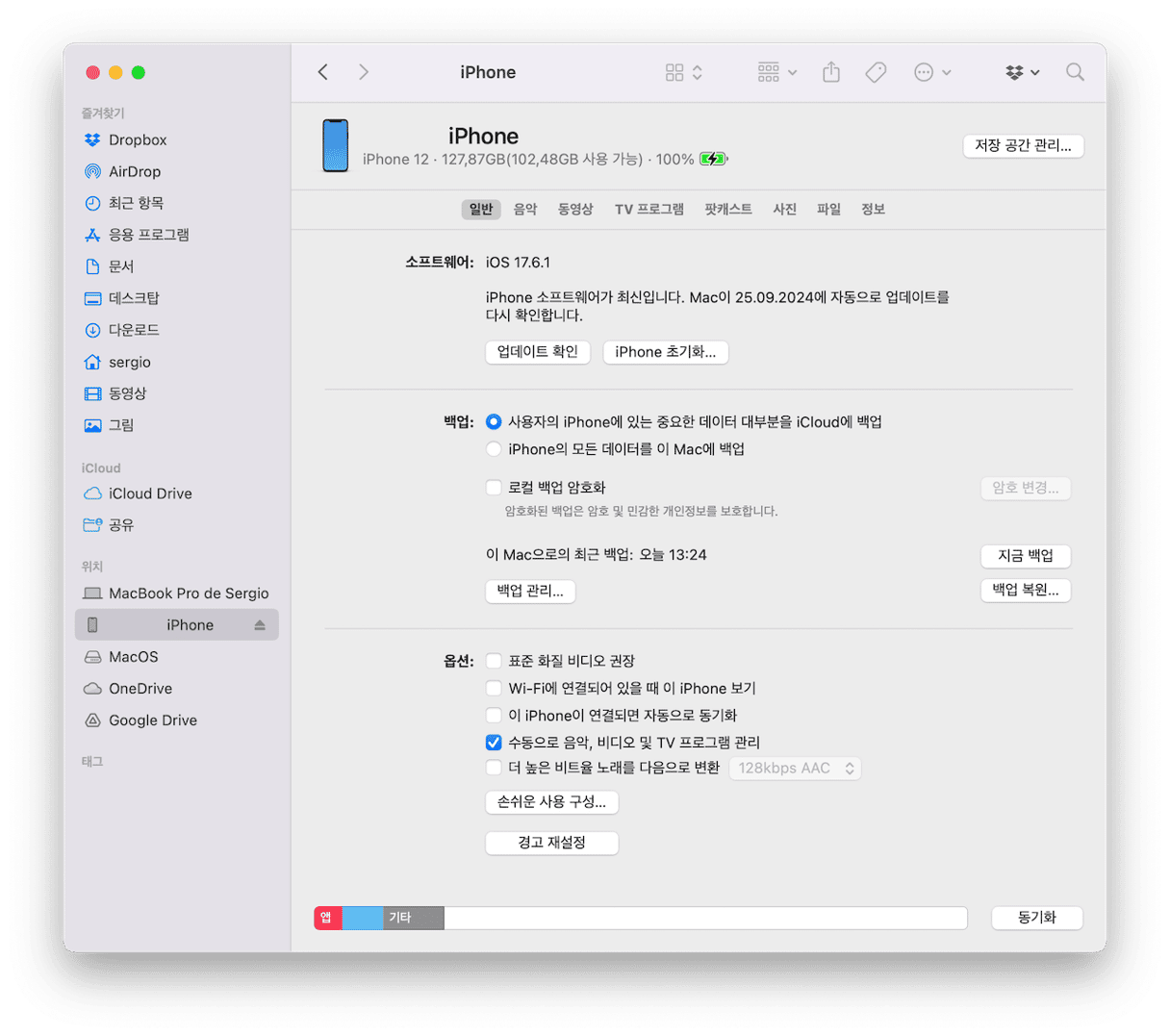Select iCloud backup radio option
Screen dimensions: 1170x1036
[x=494, y=422]
